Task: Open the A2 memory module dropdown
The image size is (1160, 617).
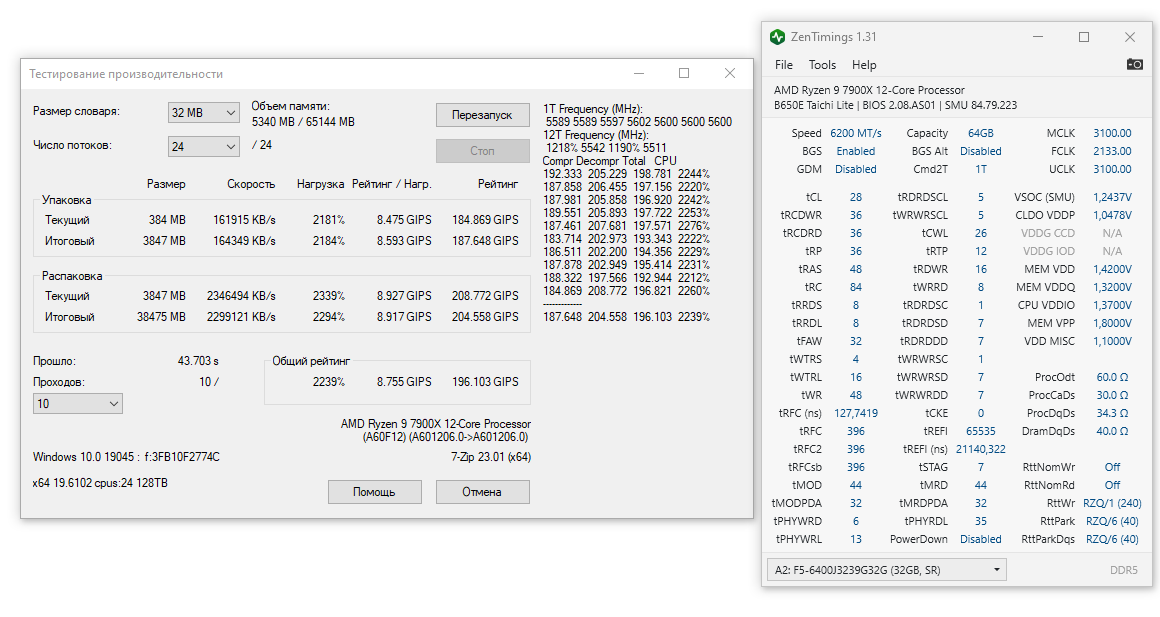Action: click(x=887, y=570)
